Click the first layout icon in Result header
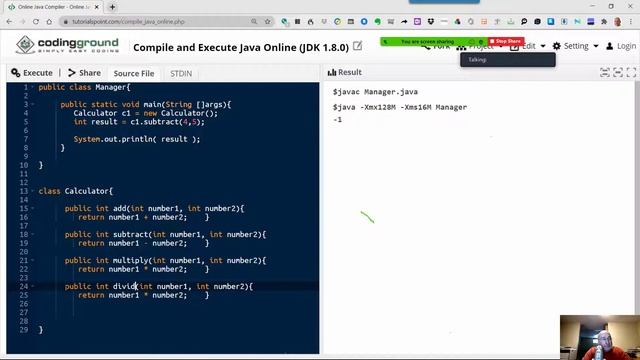 604,73
